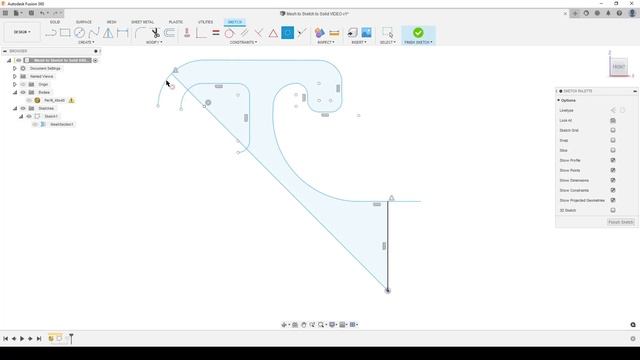Click the Pan hand icon in navigation bar
Viewport: 640px width, 360px height.
[303, 325]
